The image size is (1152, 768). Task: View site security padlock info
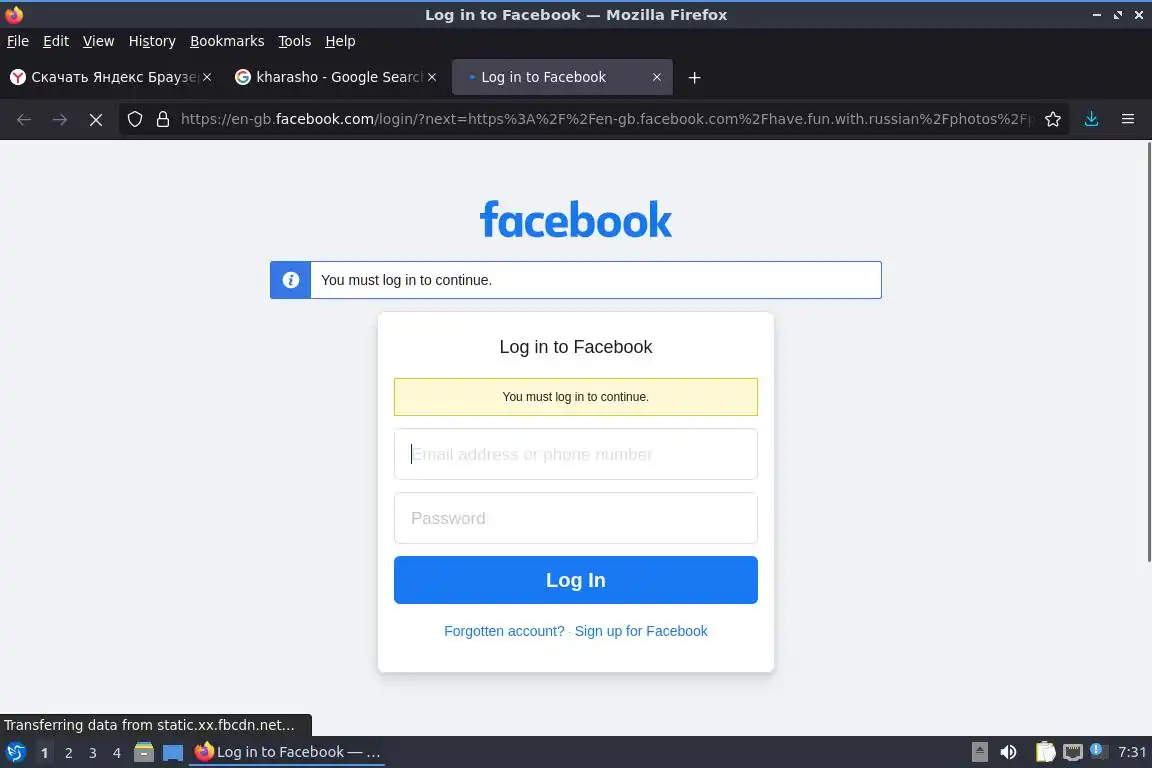coord(163,119)
